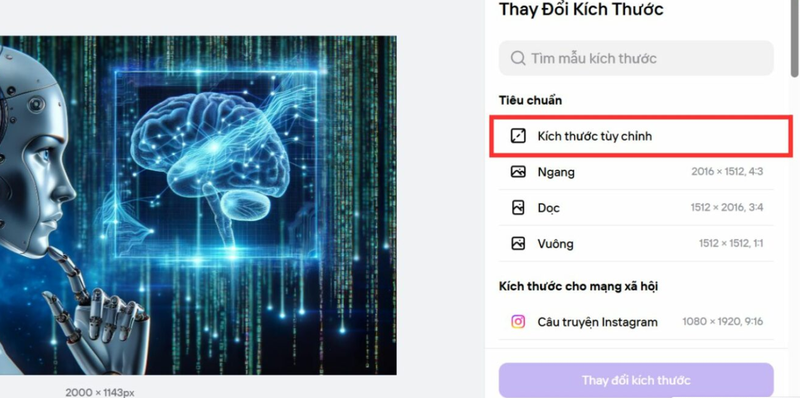
Task: Focus the 'Tìm mẫu kích thước' search field
Action: click(636, 58)
